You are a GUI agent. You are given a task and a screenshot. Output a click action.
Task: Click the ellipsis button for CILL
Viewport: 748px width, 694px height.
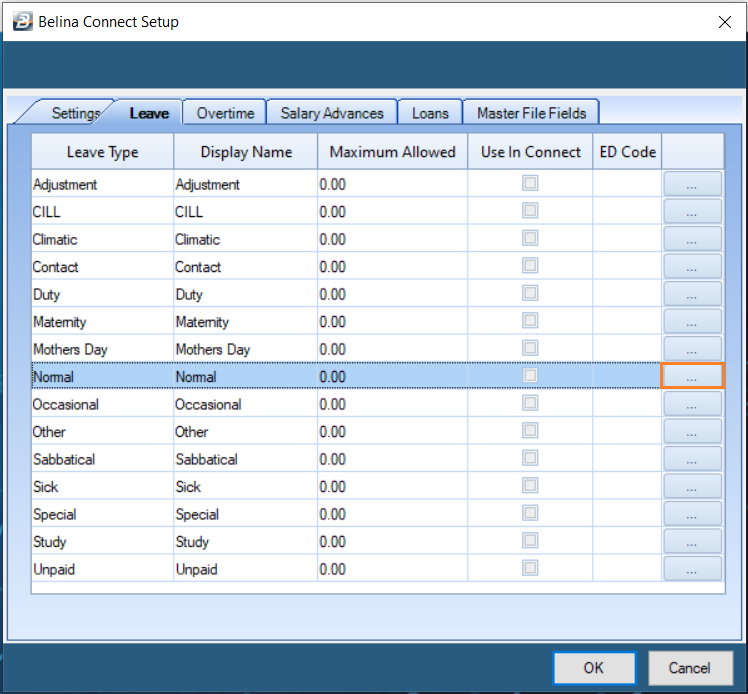pyautogui.click(x=692, y=211)
